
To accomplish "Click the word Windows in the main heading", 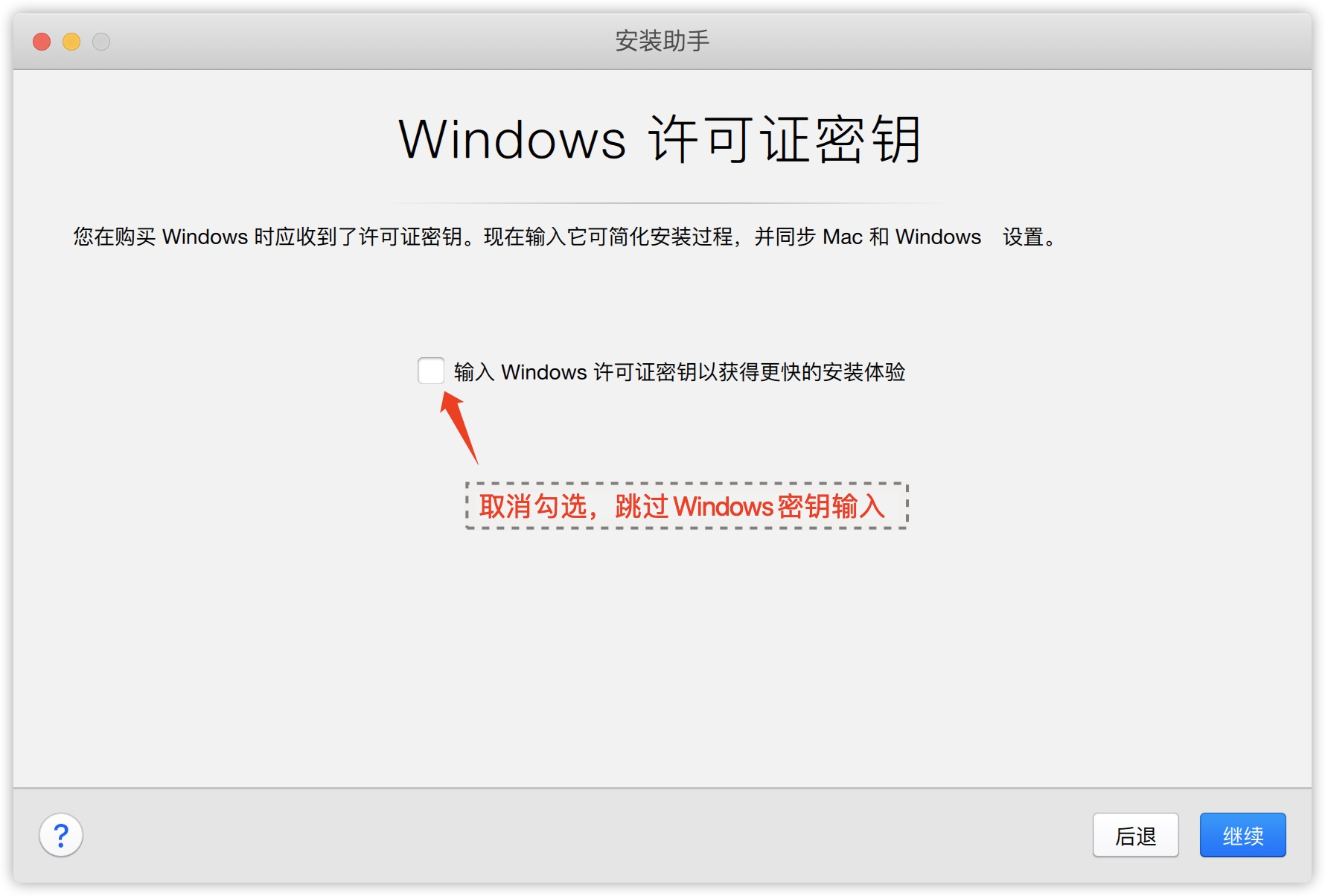I will tap(513, 140).
